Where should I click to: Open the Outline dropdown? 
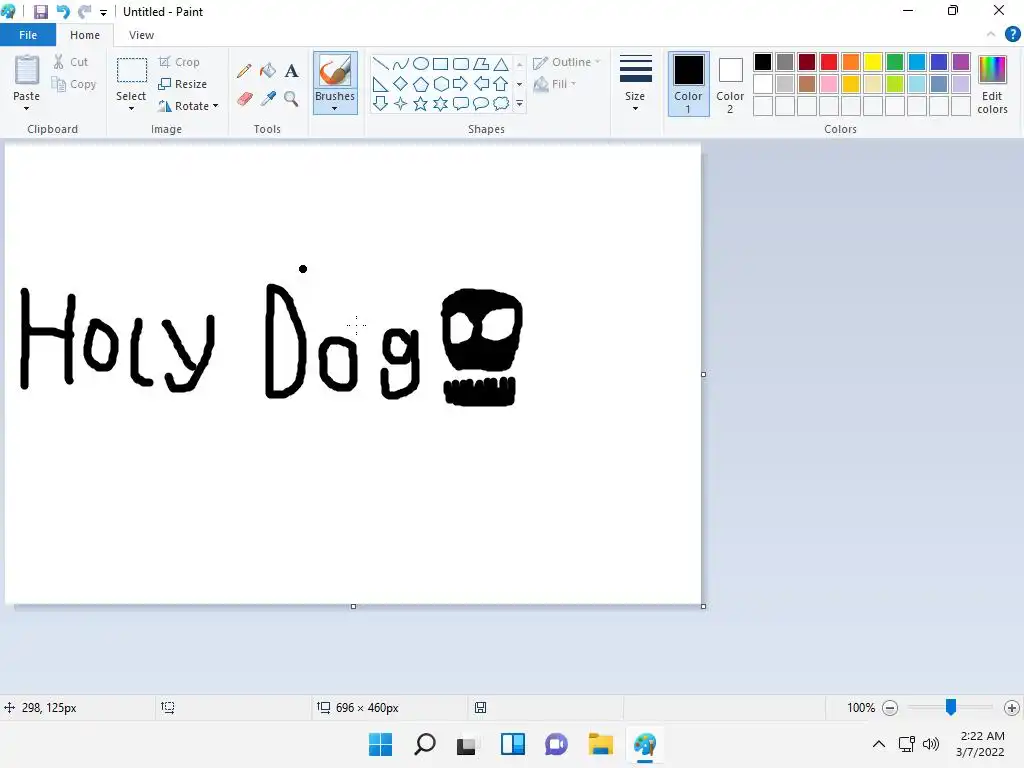[566, 62]
